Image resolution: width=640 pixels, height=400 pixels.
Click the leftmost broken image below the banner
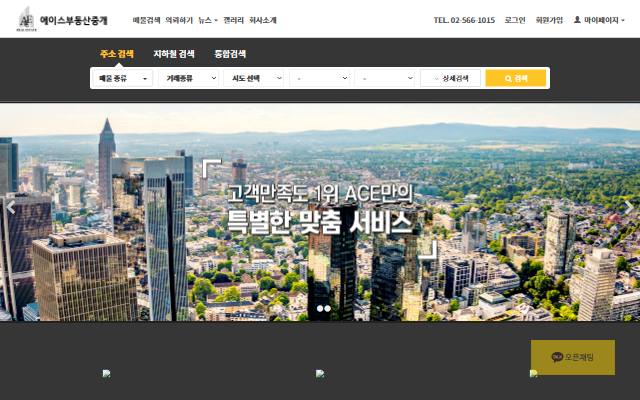pyautogui.click(x=106, y=373)
